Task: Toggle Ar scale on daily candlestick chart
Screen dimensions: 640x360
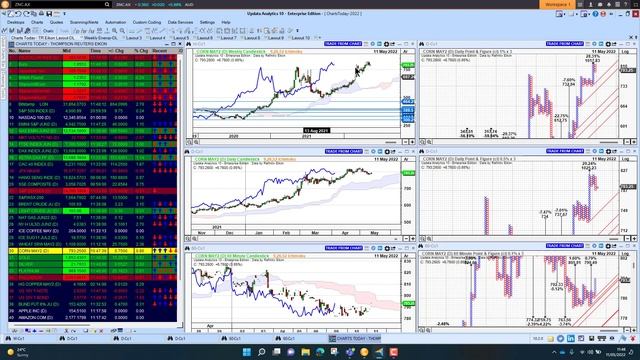Action: (x=406, y=160)
